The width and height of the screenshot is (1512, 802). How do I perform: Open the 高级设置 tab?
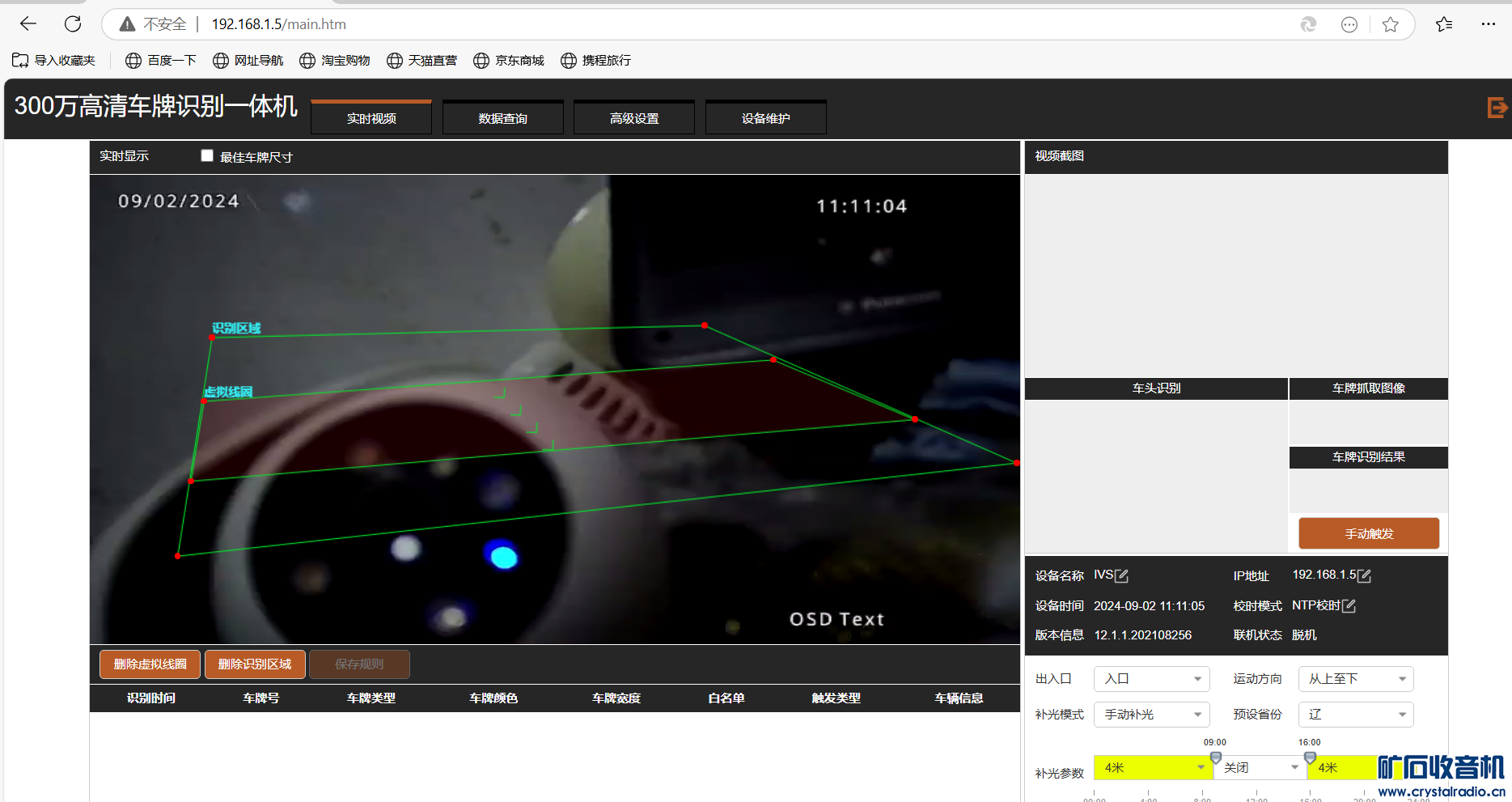click(x=634, y=118)
